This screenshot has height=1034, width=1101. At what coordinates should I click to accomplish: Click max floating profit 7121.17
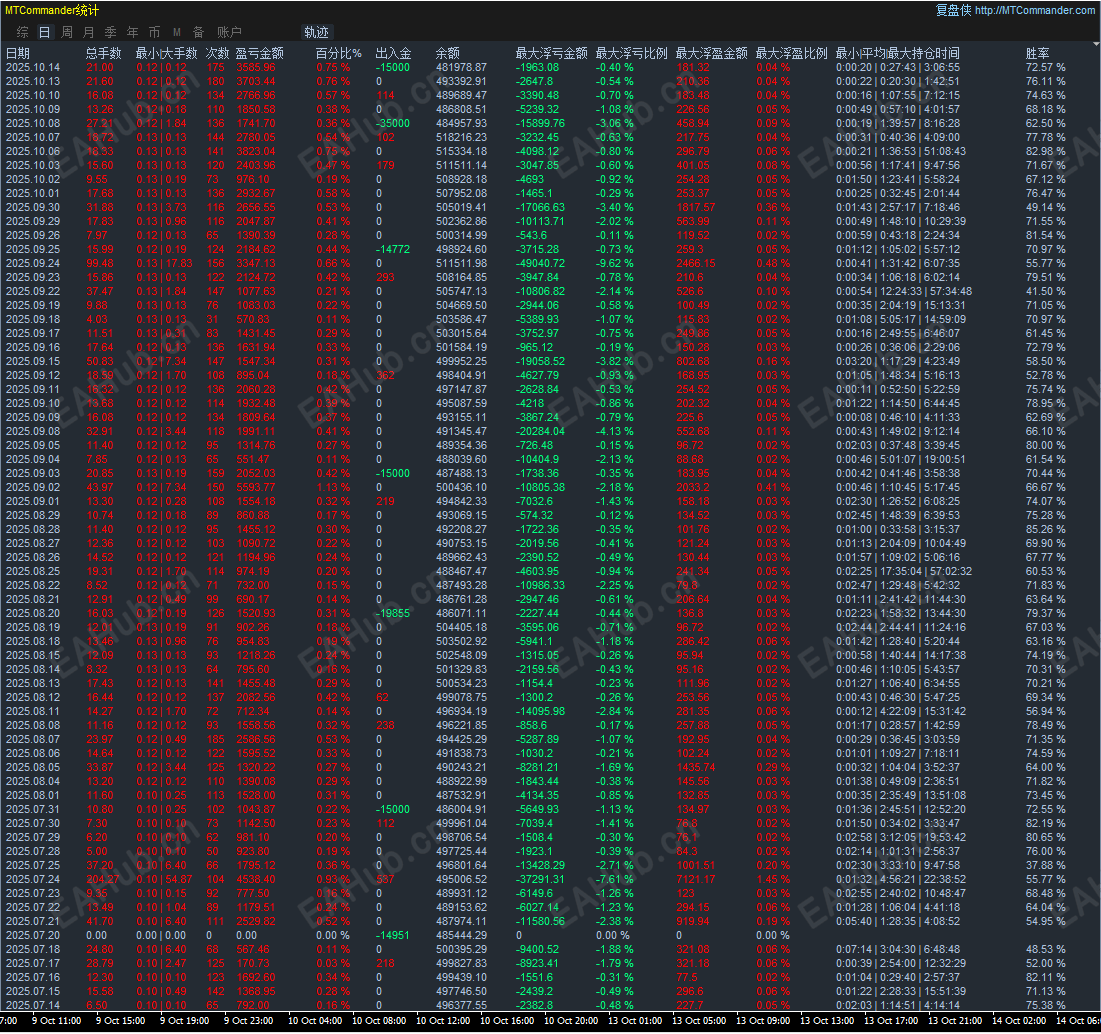click(696, 880)
